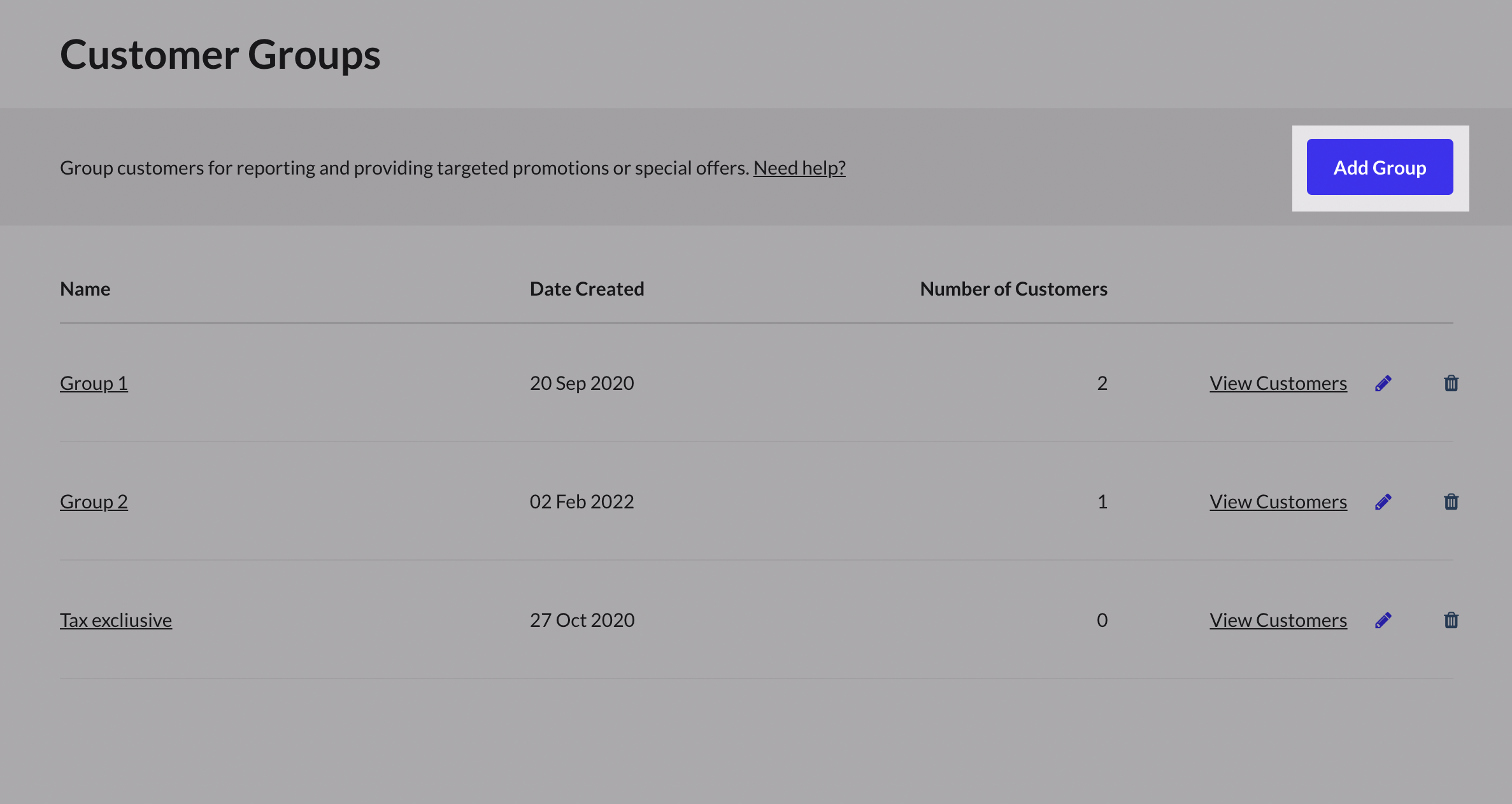1512x804 pixels.
Task: Delete the Tax excliusive group via the trash icon
Action: [x=1451, y=620]
